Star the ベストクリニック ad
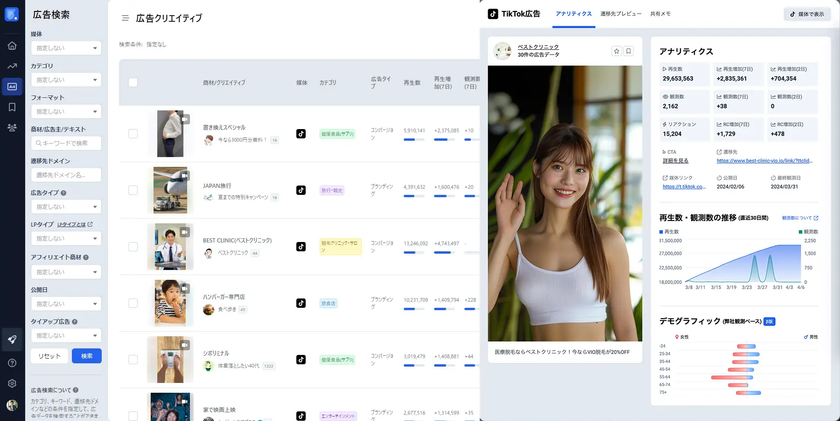The width and height of the screenshot is (840, 421). coord(616,51)
